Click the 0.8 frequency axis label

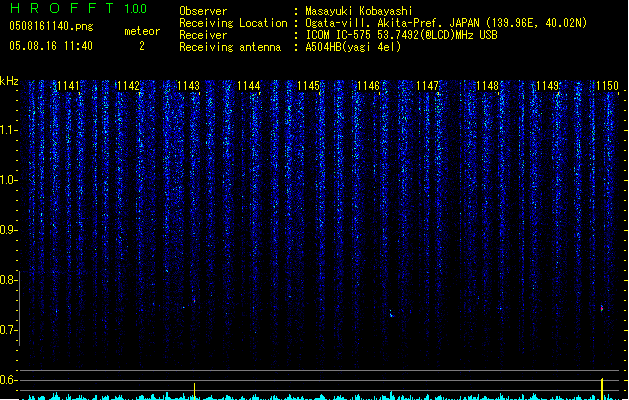(8, 280)
